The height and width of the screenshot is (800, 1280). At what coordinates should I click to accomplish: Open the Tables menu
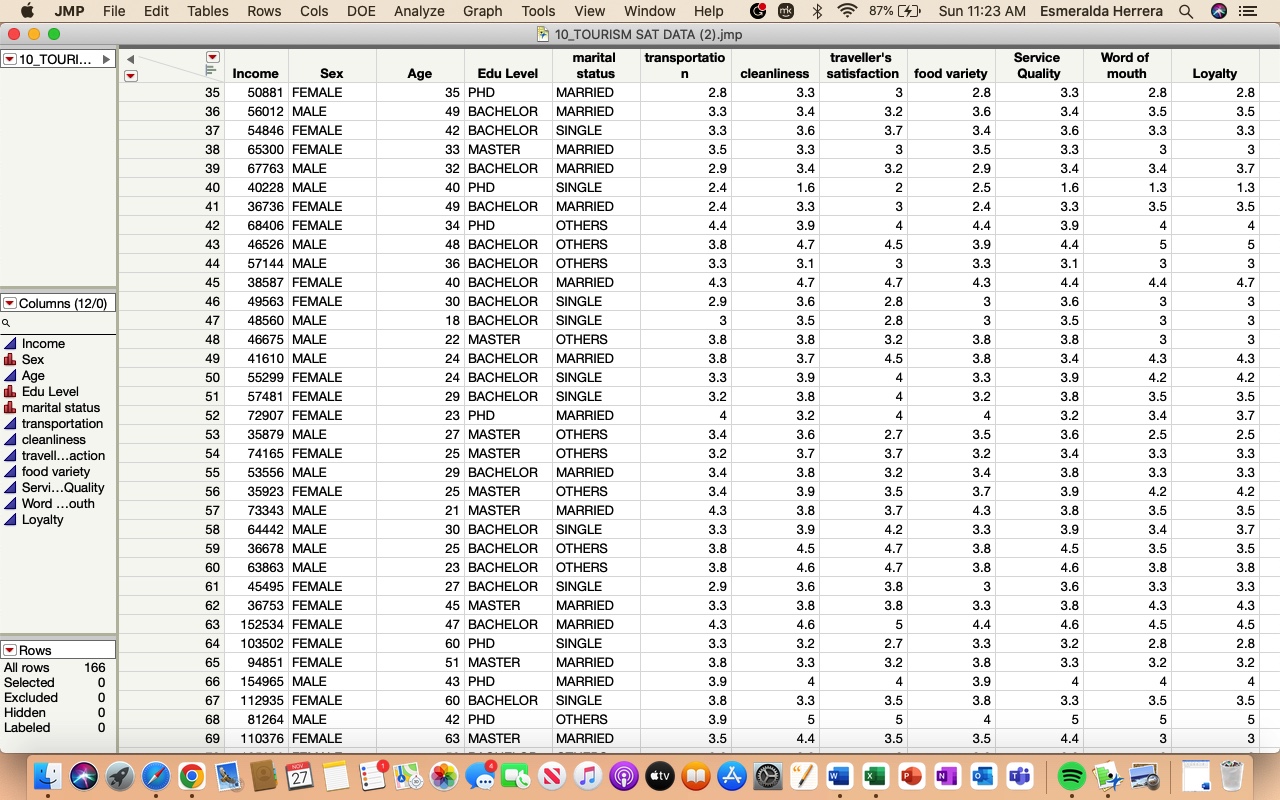click(x=207, y=12)
